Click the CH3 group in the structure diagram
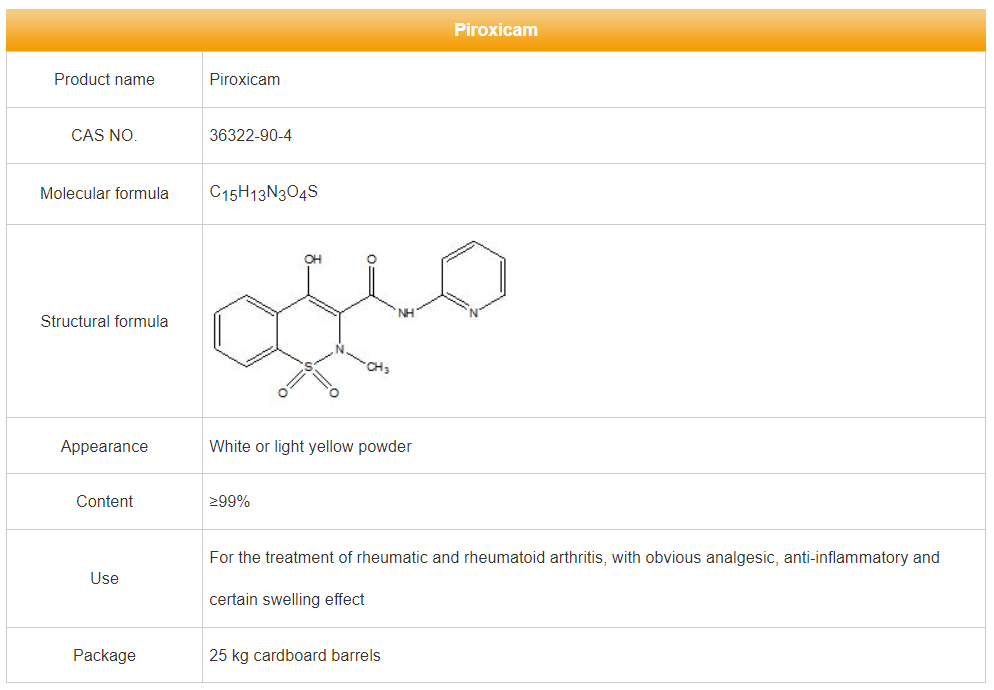The image size is (994, 690). [x=377, y=369]
